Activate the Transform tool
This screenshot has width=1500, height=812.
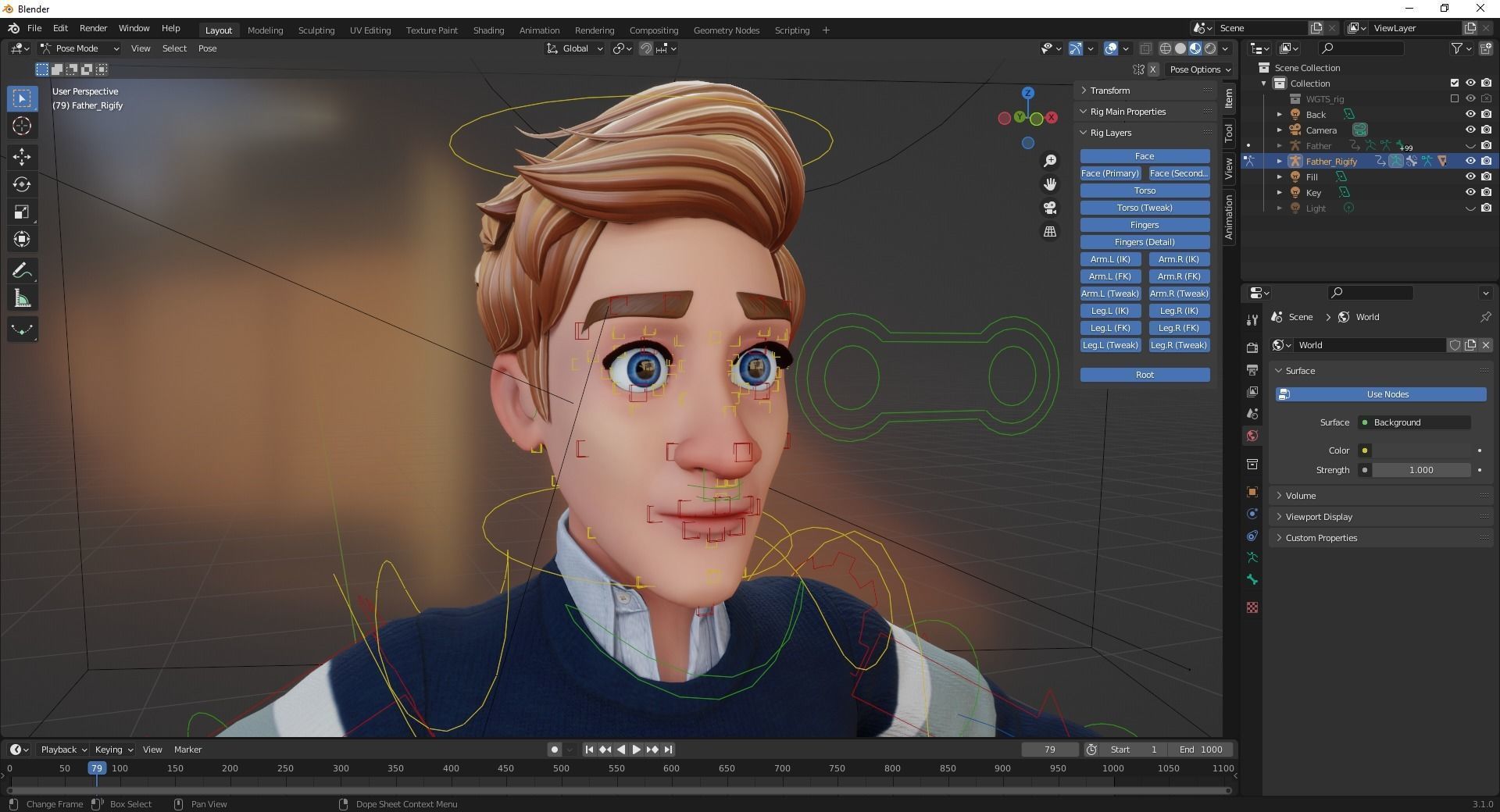[22, 239]
